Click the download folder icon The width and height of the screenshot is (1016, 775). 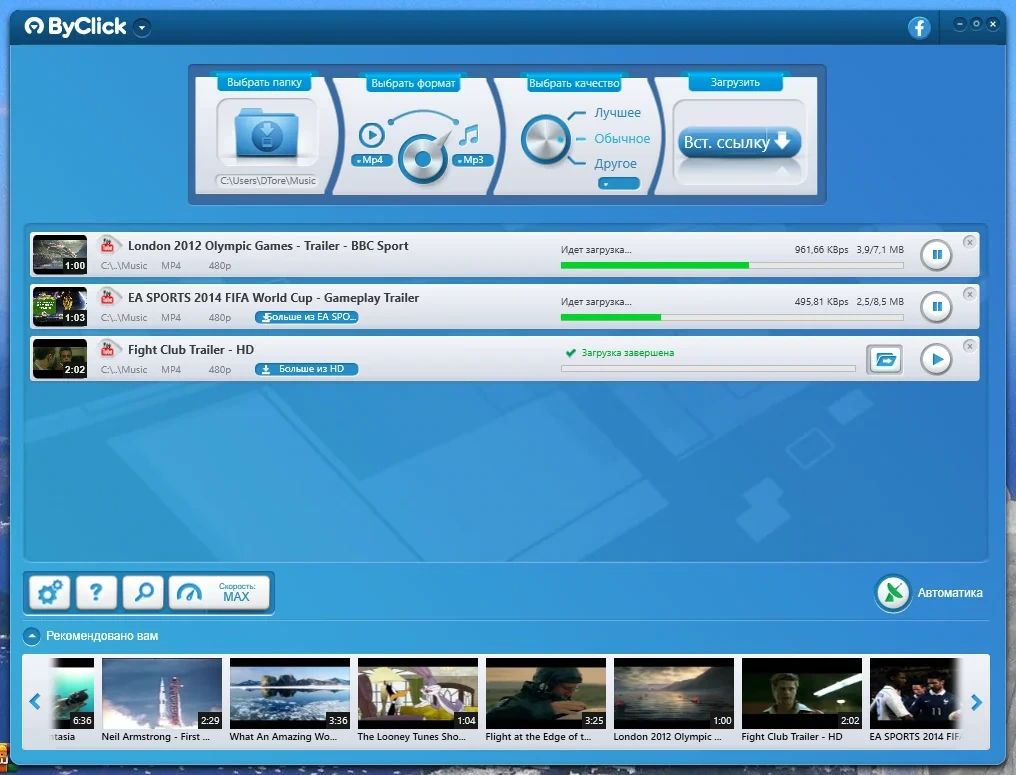tap(267, 133)
